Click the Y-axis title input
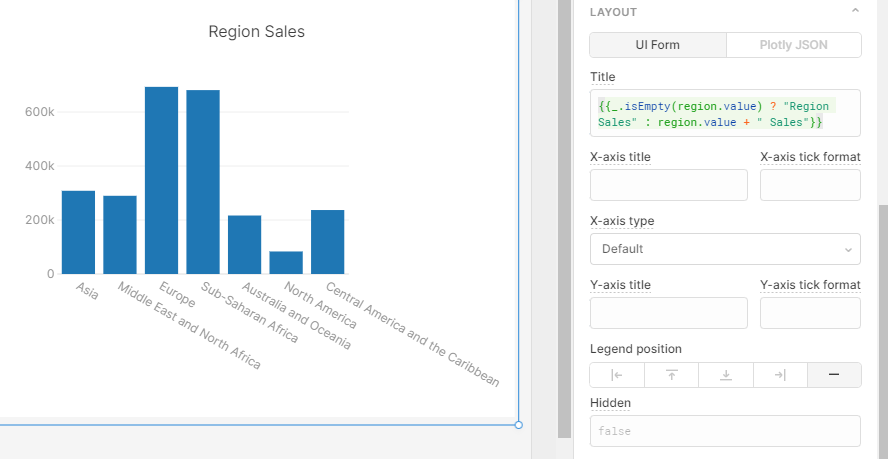This screenshot has width=888, height=459. [669, 313]
